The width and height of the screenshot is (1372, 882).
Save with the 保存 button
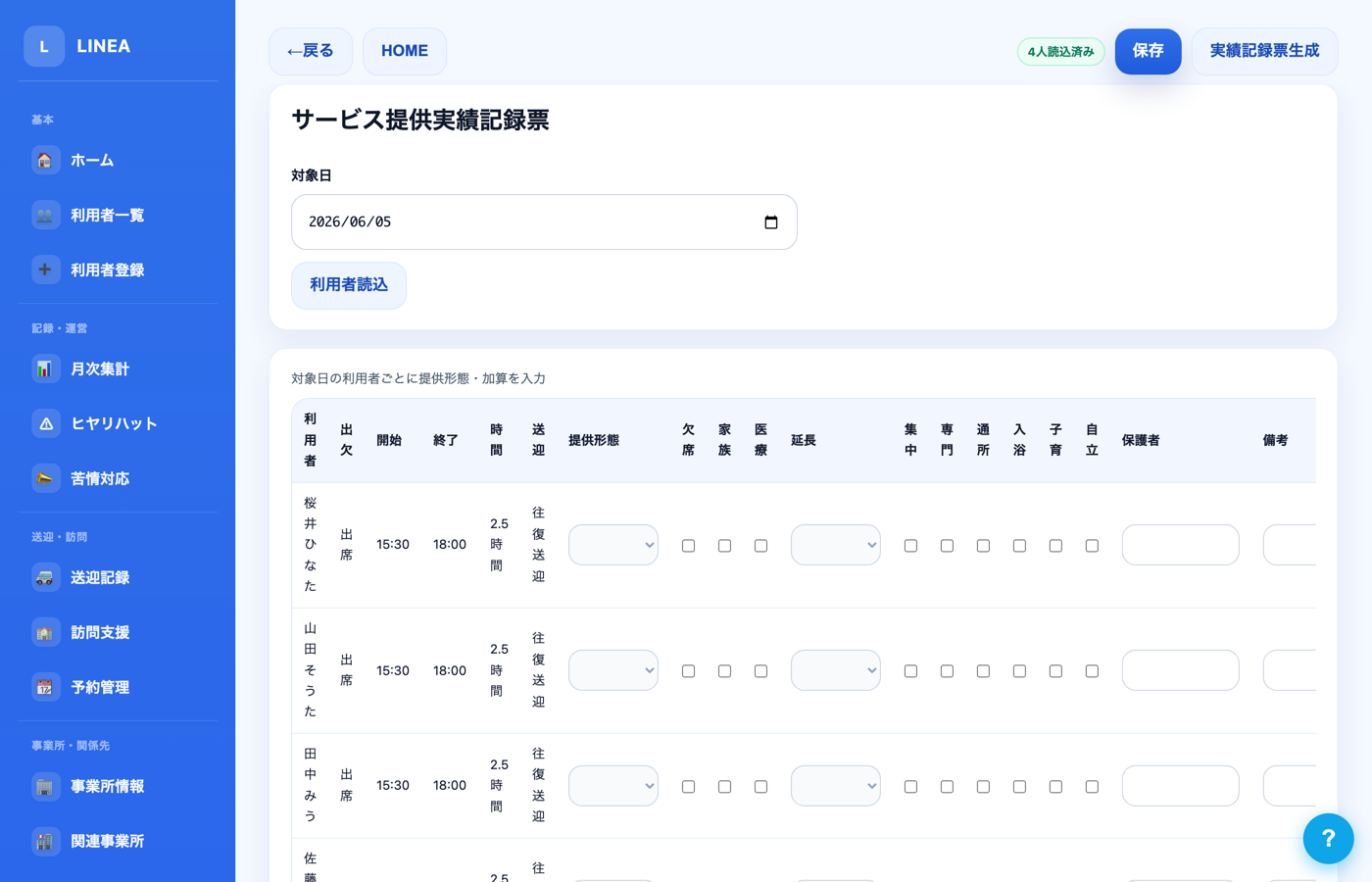coord(1148,51)
